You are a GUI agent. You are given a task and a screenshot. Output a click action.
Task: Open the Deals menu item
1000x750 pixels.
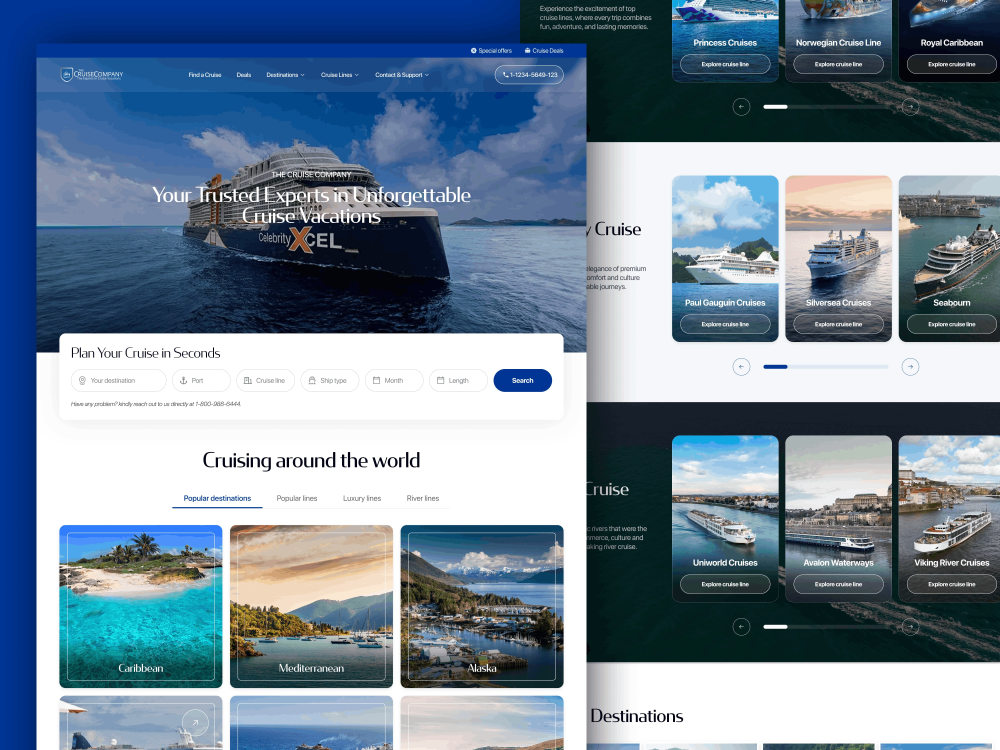click(x=244, y=75)
